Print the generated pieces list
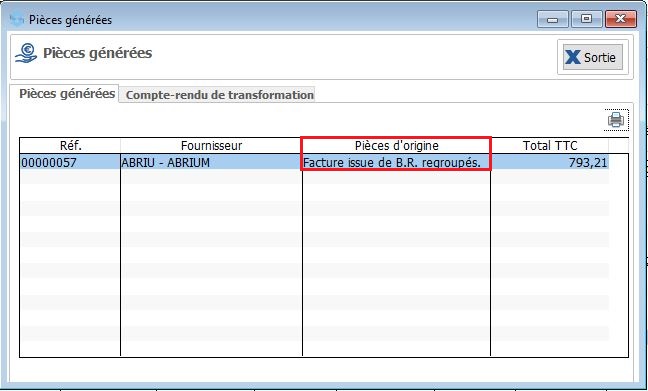The height and width of the screenshot is (391, 648). click(616, 120)
